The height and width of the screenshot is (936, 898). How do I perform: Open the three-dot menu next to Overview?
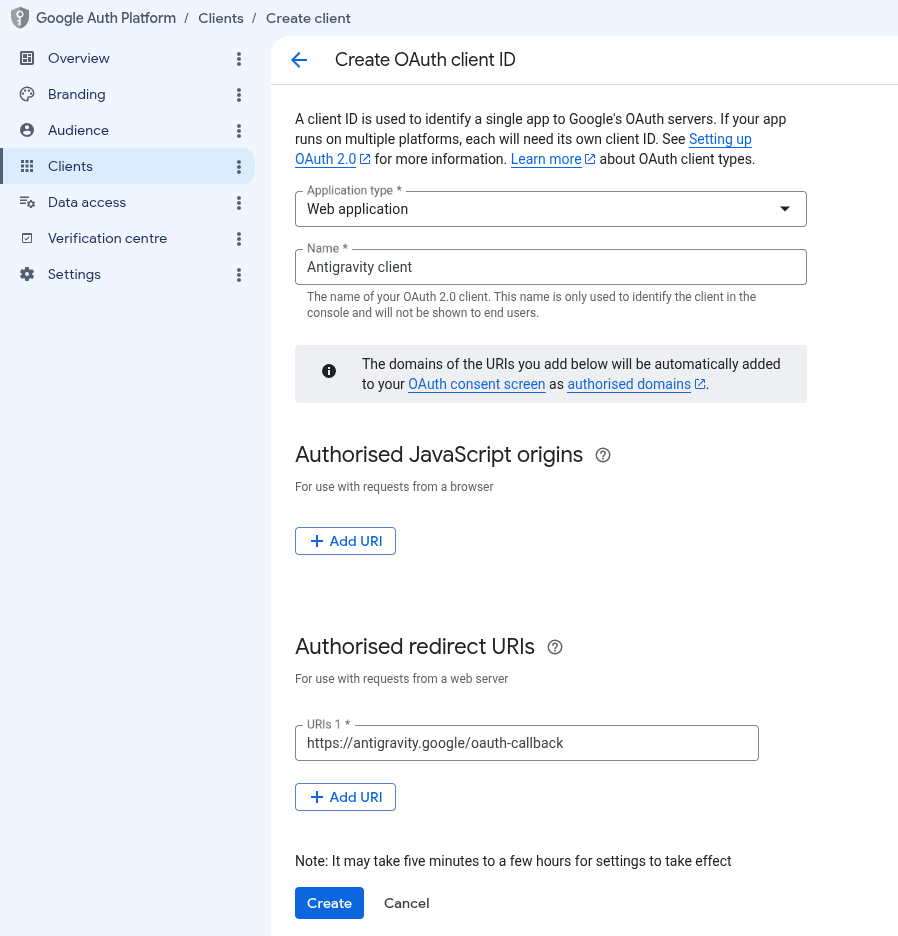239,58
